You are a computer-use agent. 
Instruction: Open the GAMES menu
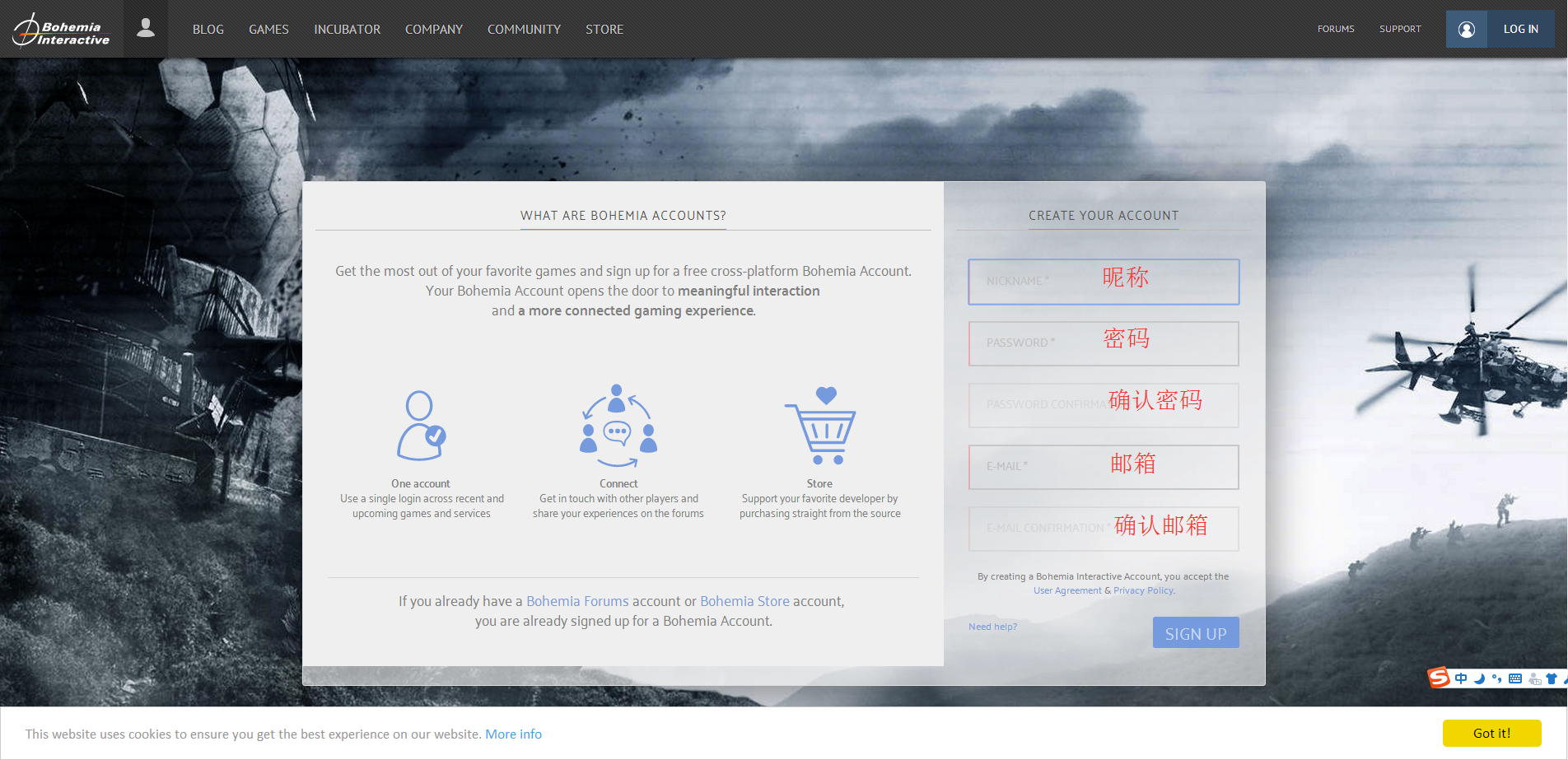[268, 30]
